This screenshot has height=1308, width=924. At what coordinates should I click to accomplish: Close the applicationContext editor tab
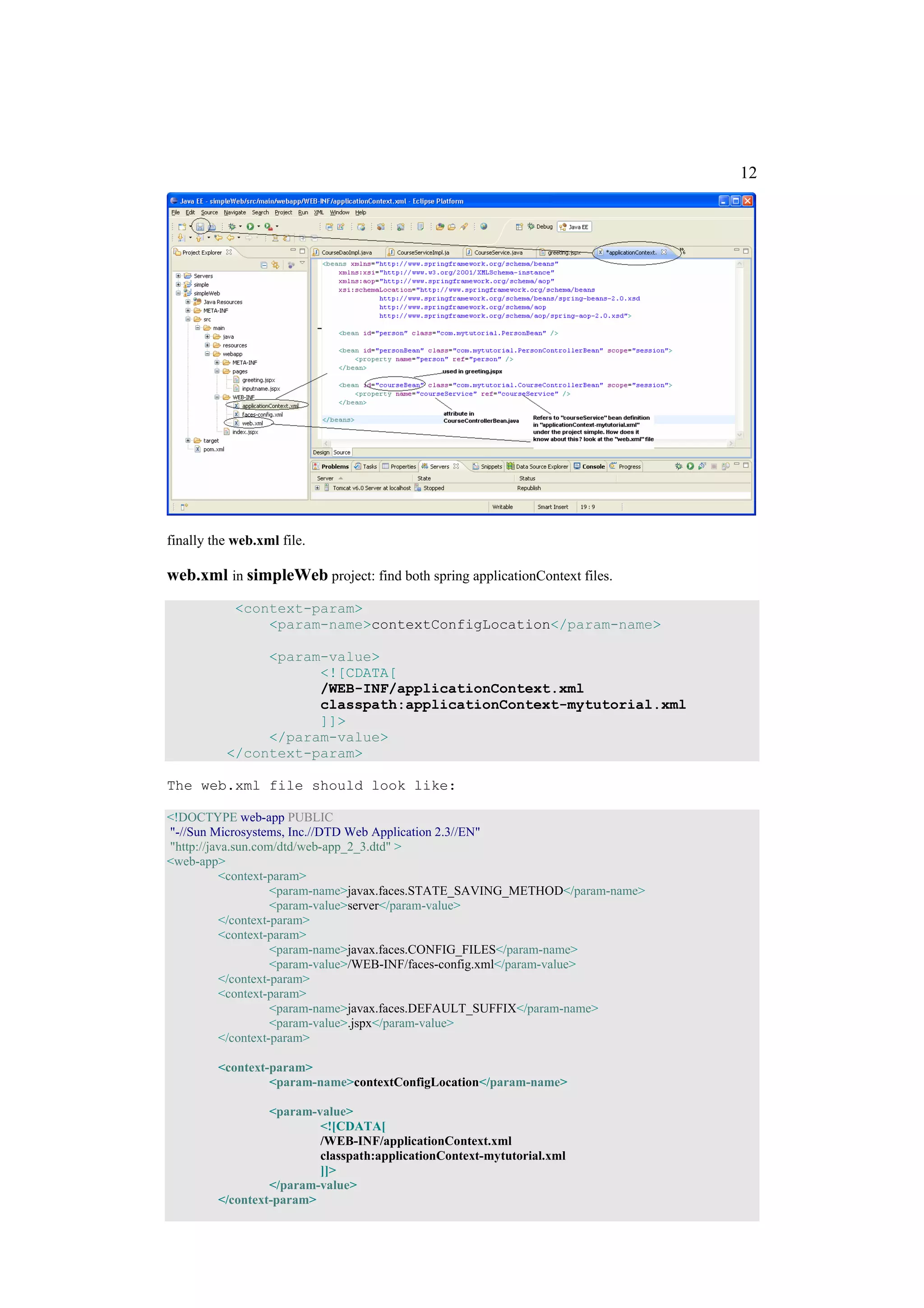pos(664,252)
